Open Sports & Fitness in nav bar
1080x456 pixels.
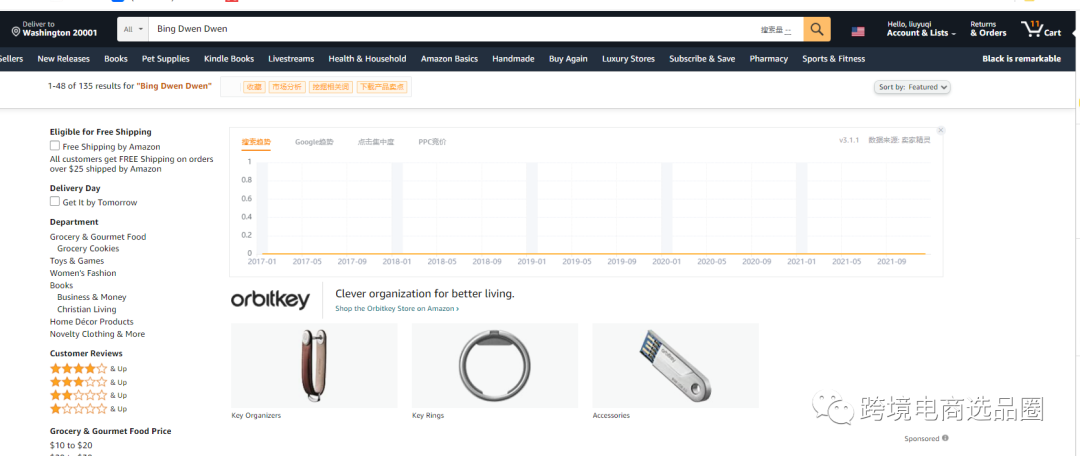(833, 59)
